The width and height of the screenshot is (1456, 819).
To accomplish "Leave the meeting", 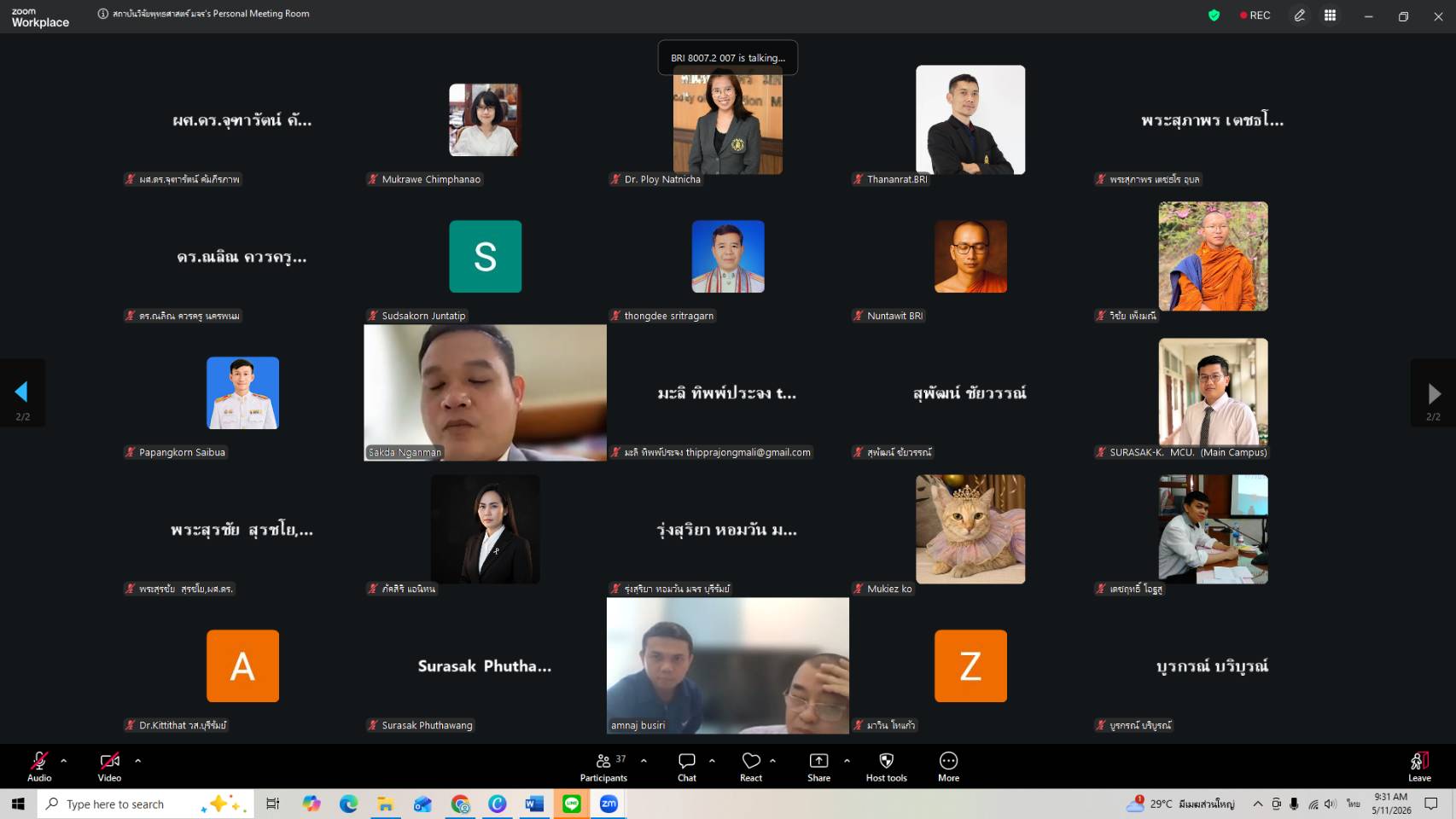I will 1419,766.
